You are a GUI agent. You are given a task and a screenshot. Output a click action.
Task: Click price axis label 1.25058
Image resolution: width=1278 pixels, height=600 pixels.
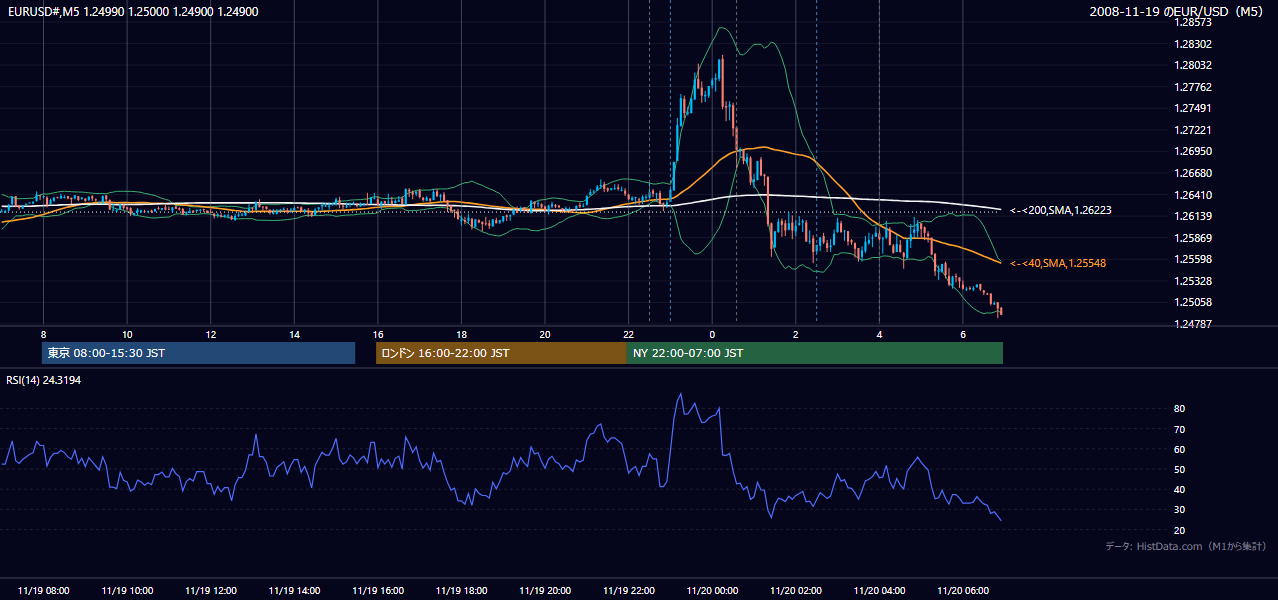click(x=1195, y=302)
